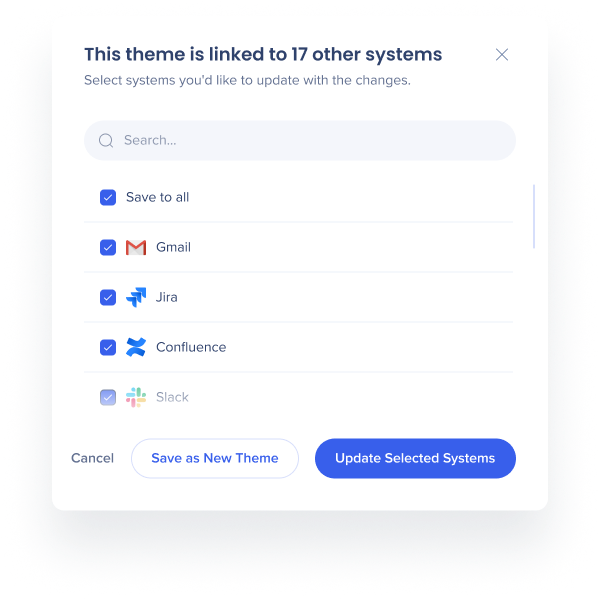
Task: Click the Jira logo icon
Action: [x=136, y=297]
